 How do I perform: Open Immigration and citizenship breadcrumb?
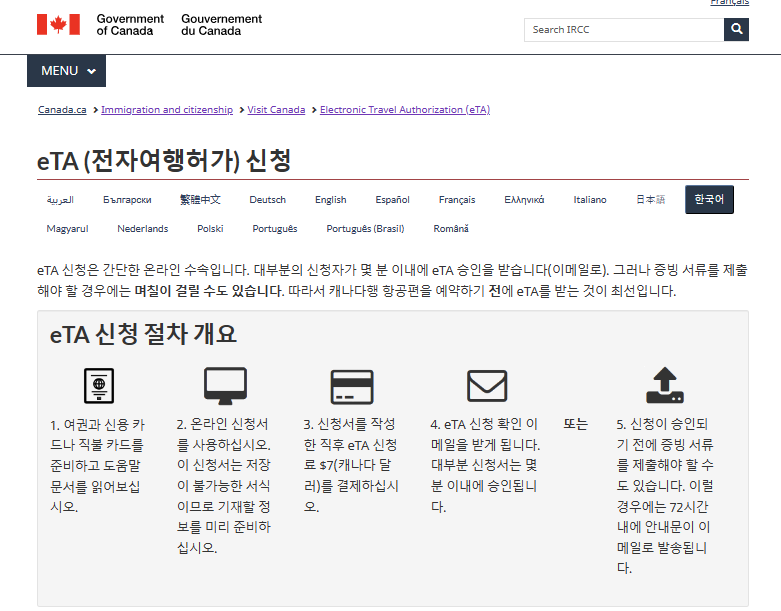[167, 110]
